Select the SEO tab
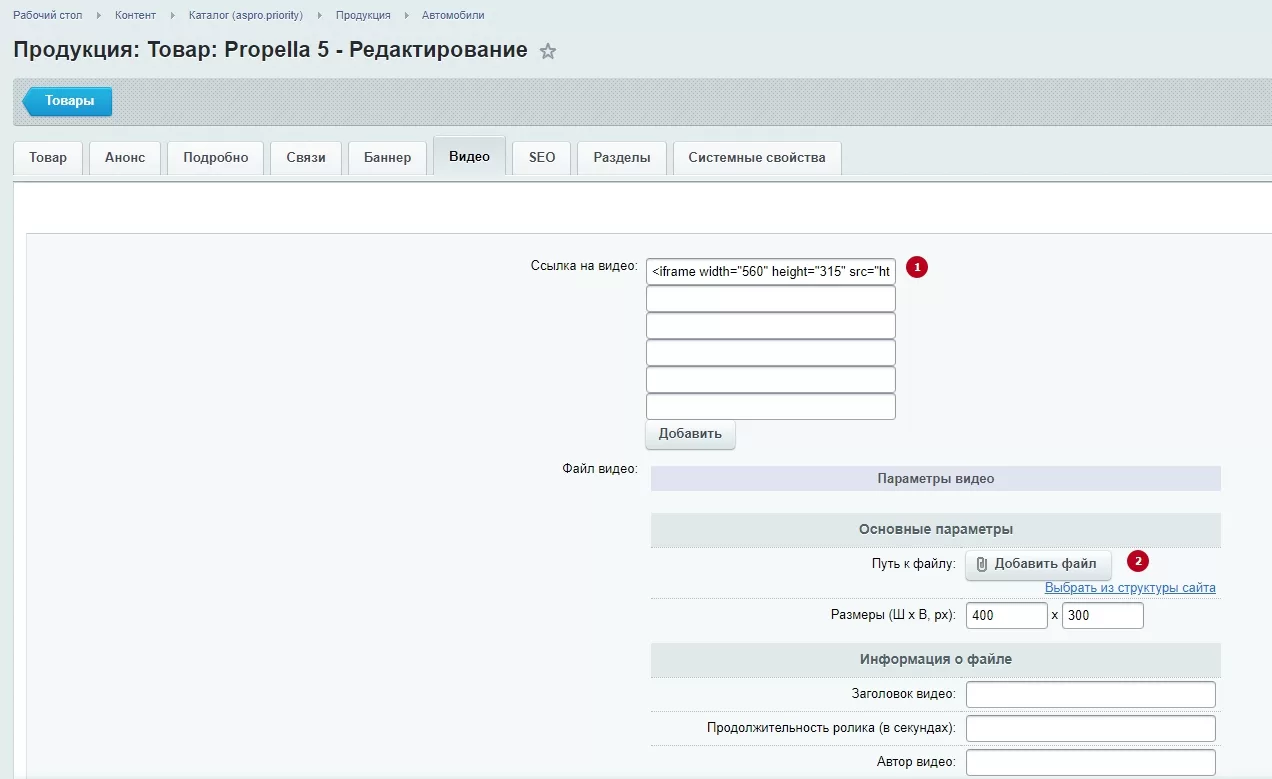 click(542, 158)
